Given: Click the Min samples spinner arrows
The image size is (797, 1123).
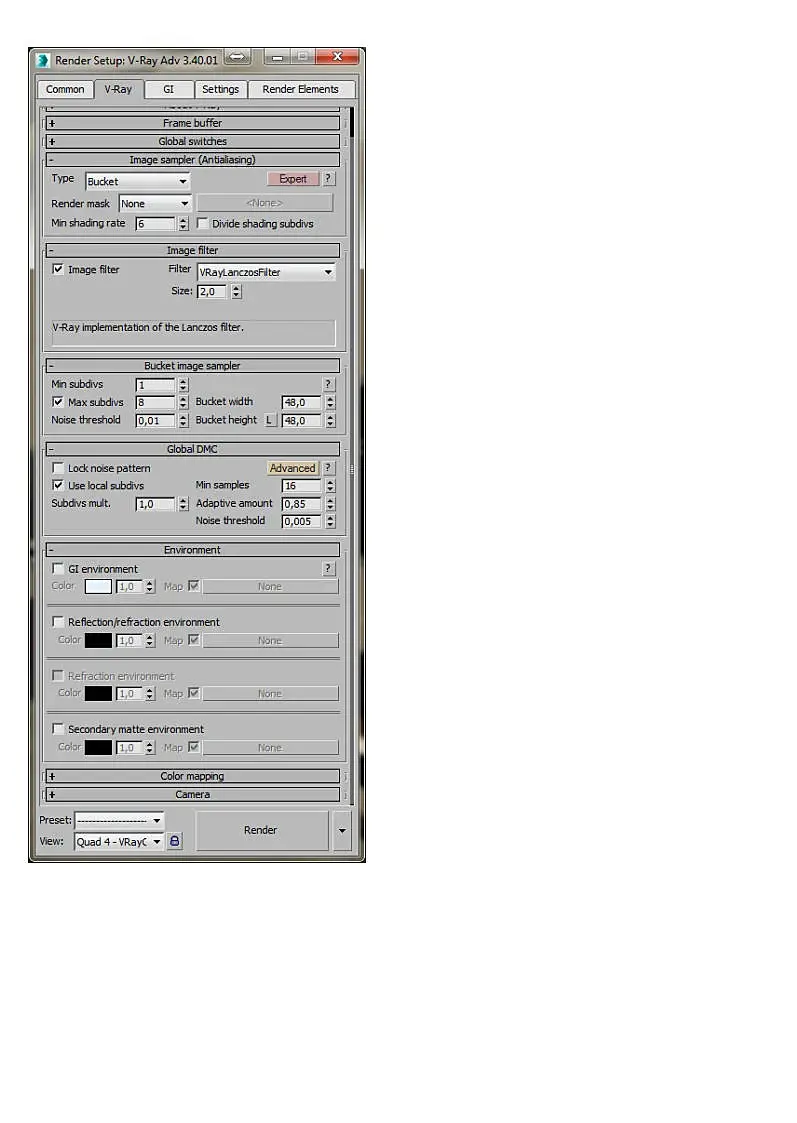Looking at the screenshot, I should point(330,486).
